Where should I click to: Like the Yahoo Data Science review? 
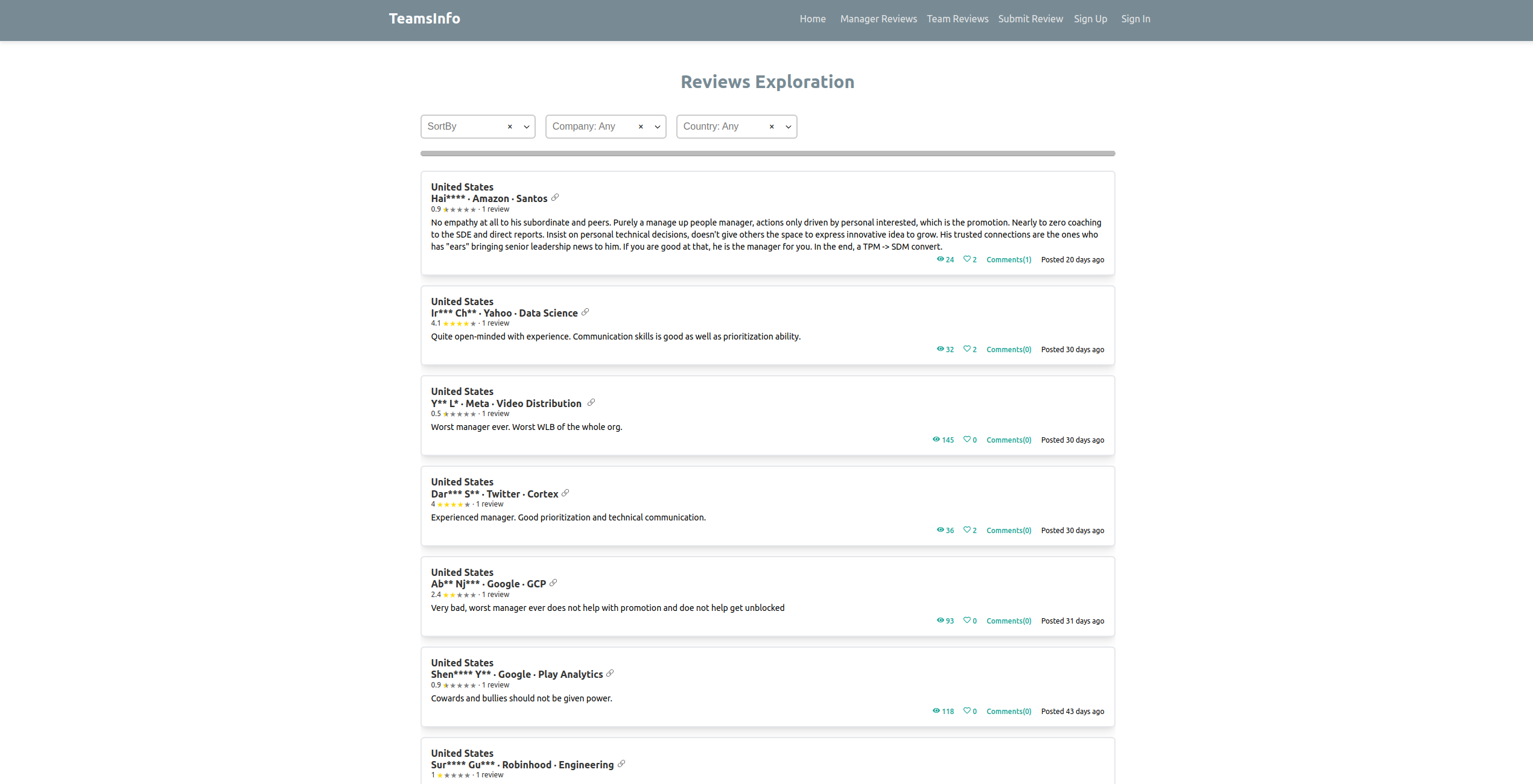[967, 349]
